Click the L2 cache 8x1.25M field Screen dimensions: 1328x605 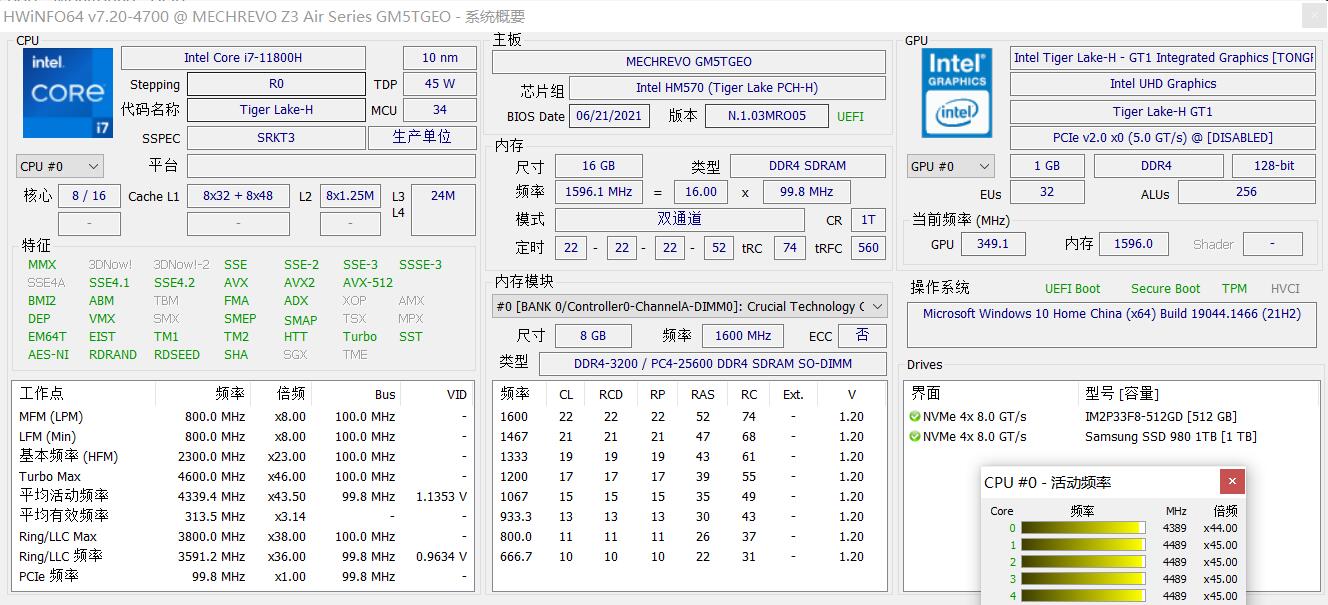pos(350,196)
